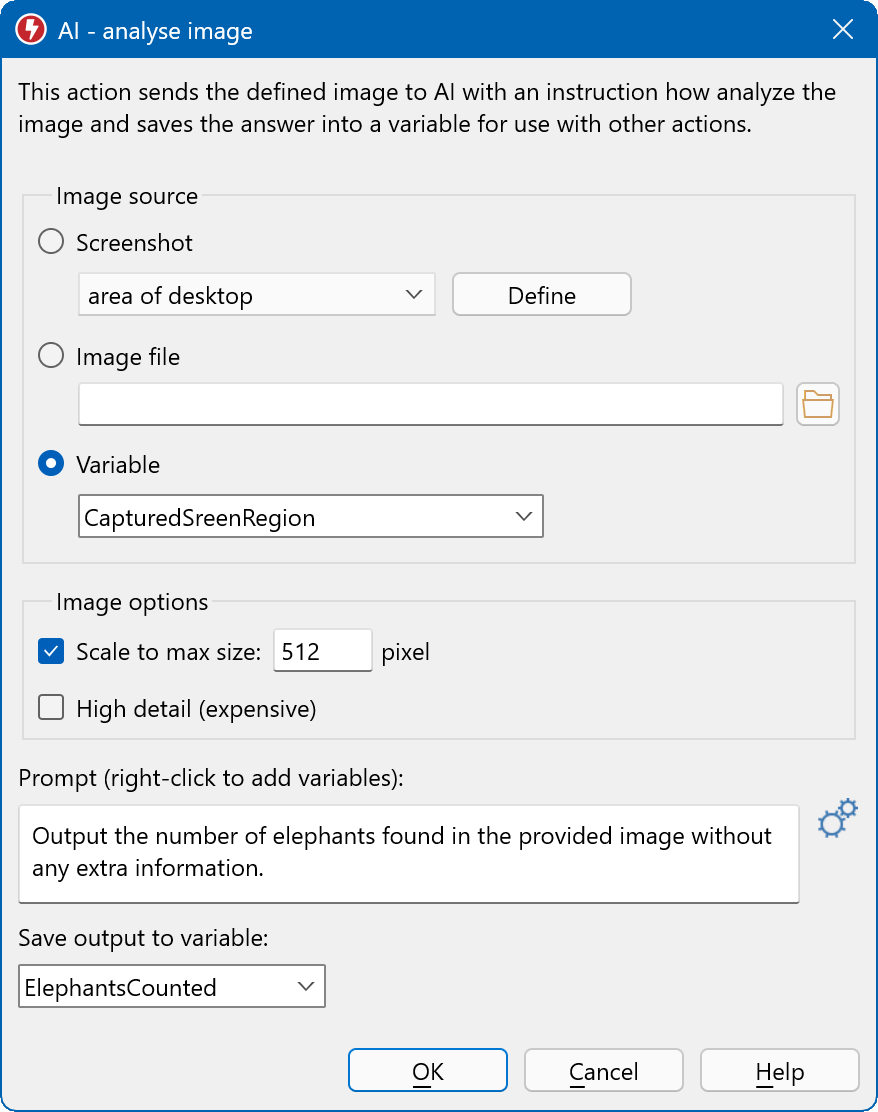Viewport: 878px width, 1112px height.
Task: Open the ElephantsCounted output variable dropdown
Action: (x=171, y=987)
